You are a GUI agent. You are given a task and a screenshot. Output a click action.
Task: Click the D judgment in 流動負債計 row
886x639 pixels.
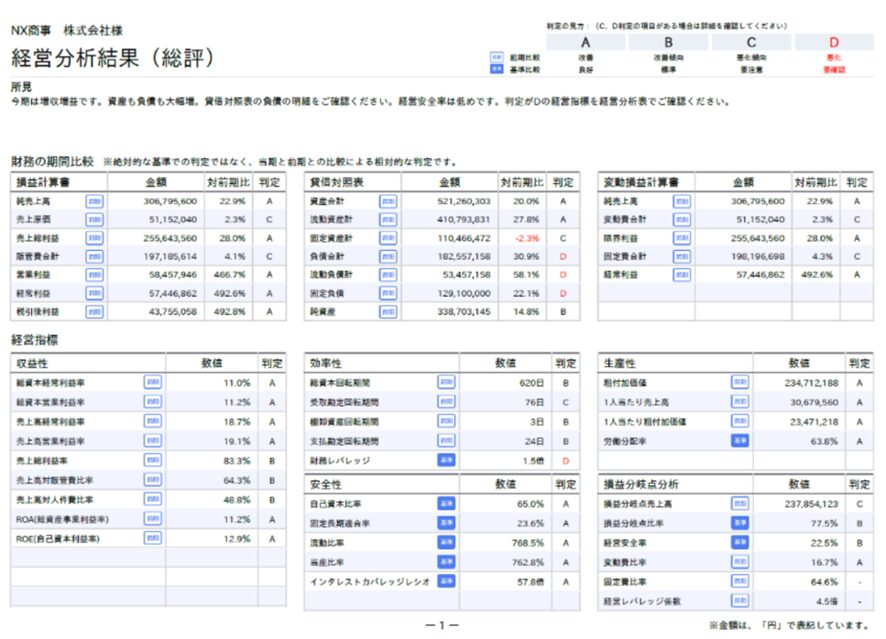(563, 274)
